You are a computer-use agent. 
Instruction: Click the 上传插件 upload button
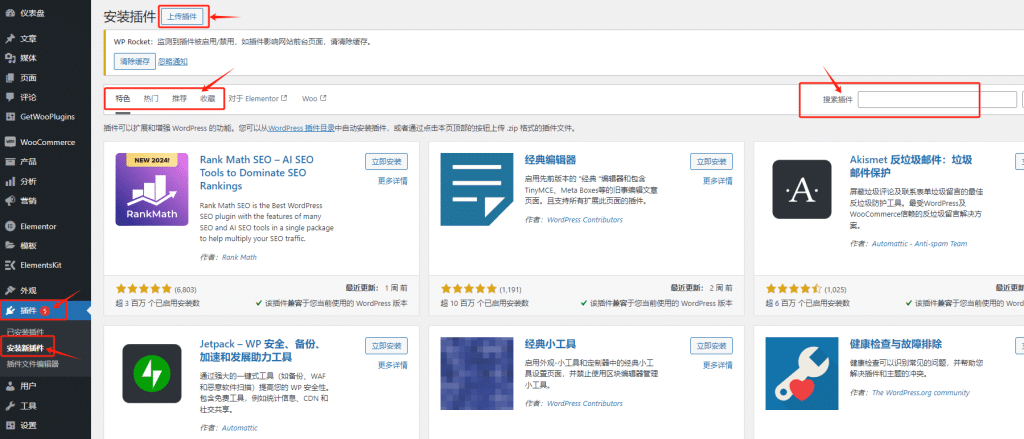click(184, 16)
